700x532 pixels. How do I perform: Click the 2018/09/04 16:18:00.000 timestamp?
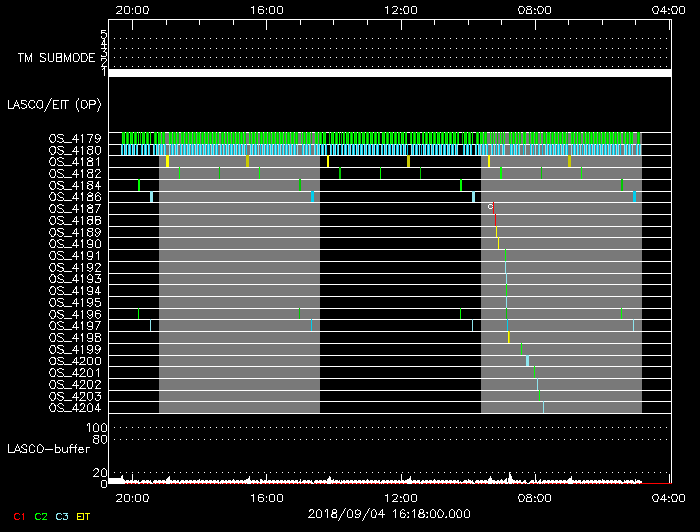pos(389,514)
